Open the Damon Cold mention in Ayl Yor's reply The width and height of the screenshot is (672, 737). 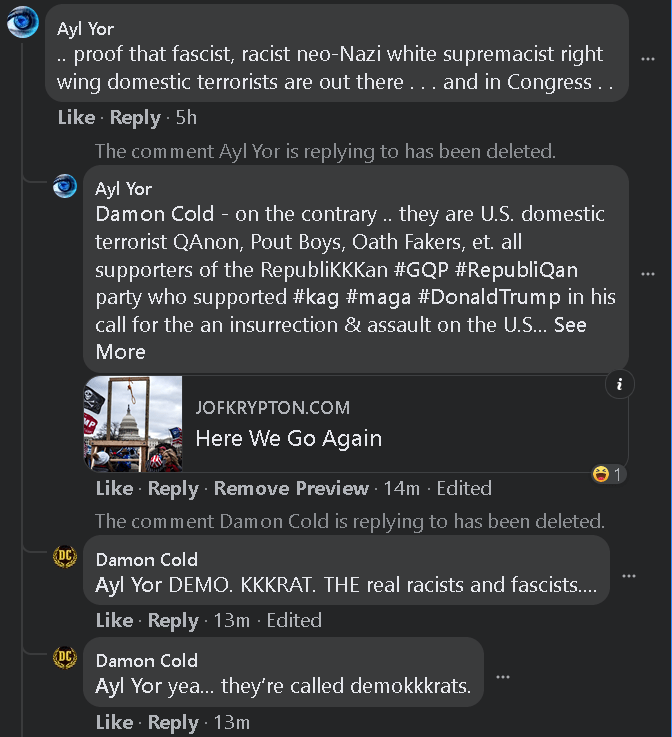click(154, 214)
